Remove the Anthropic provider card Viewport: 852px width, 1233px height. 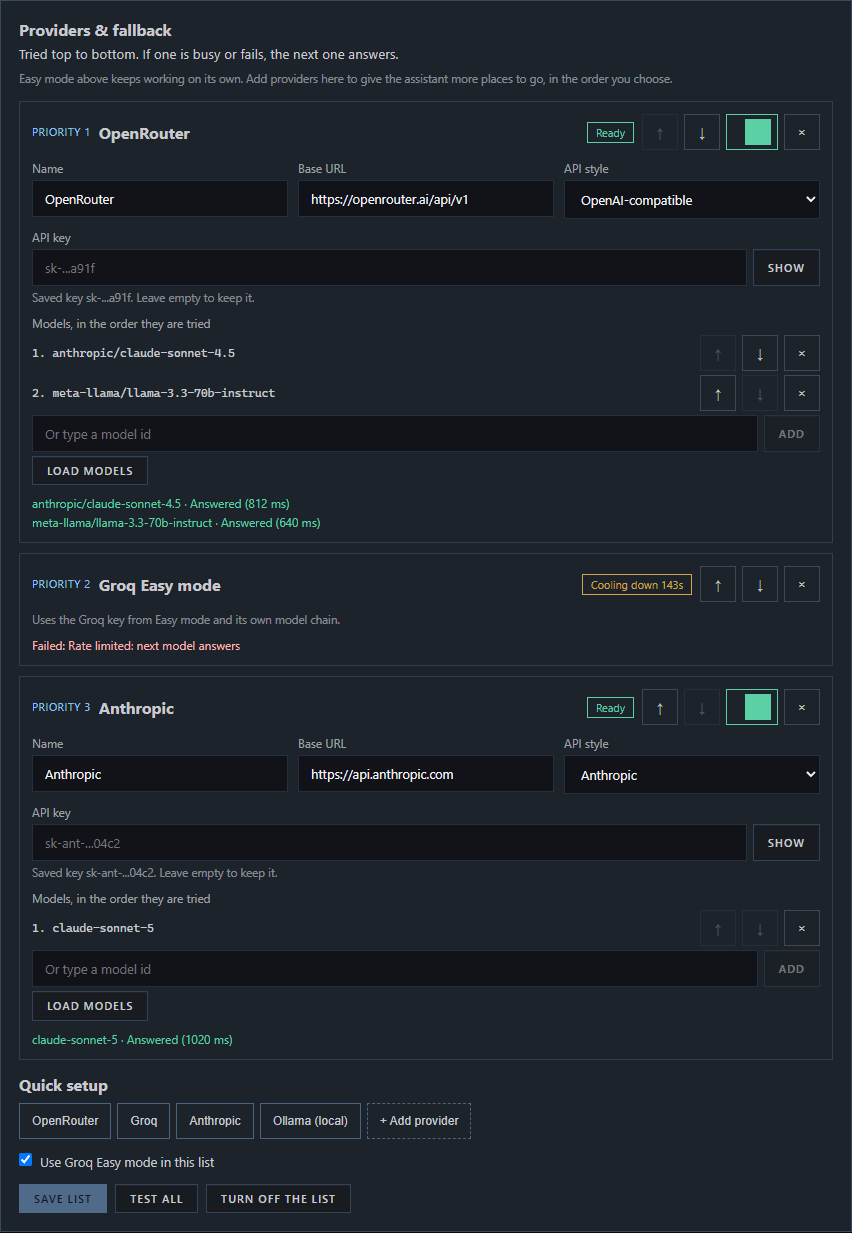click(802, 708)
